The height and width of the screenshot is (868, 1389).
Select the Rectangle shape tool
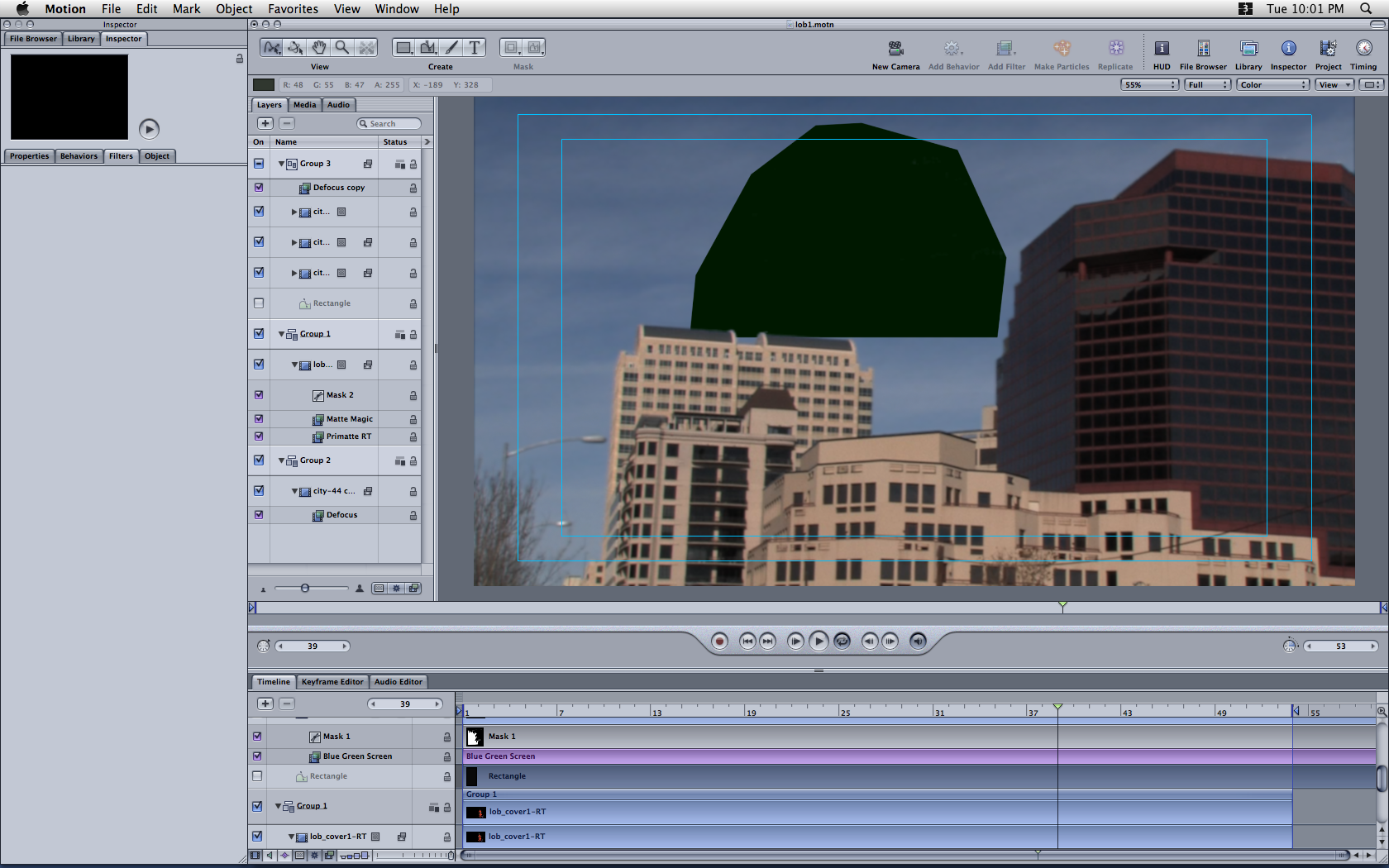403,48
